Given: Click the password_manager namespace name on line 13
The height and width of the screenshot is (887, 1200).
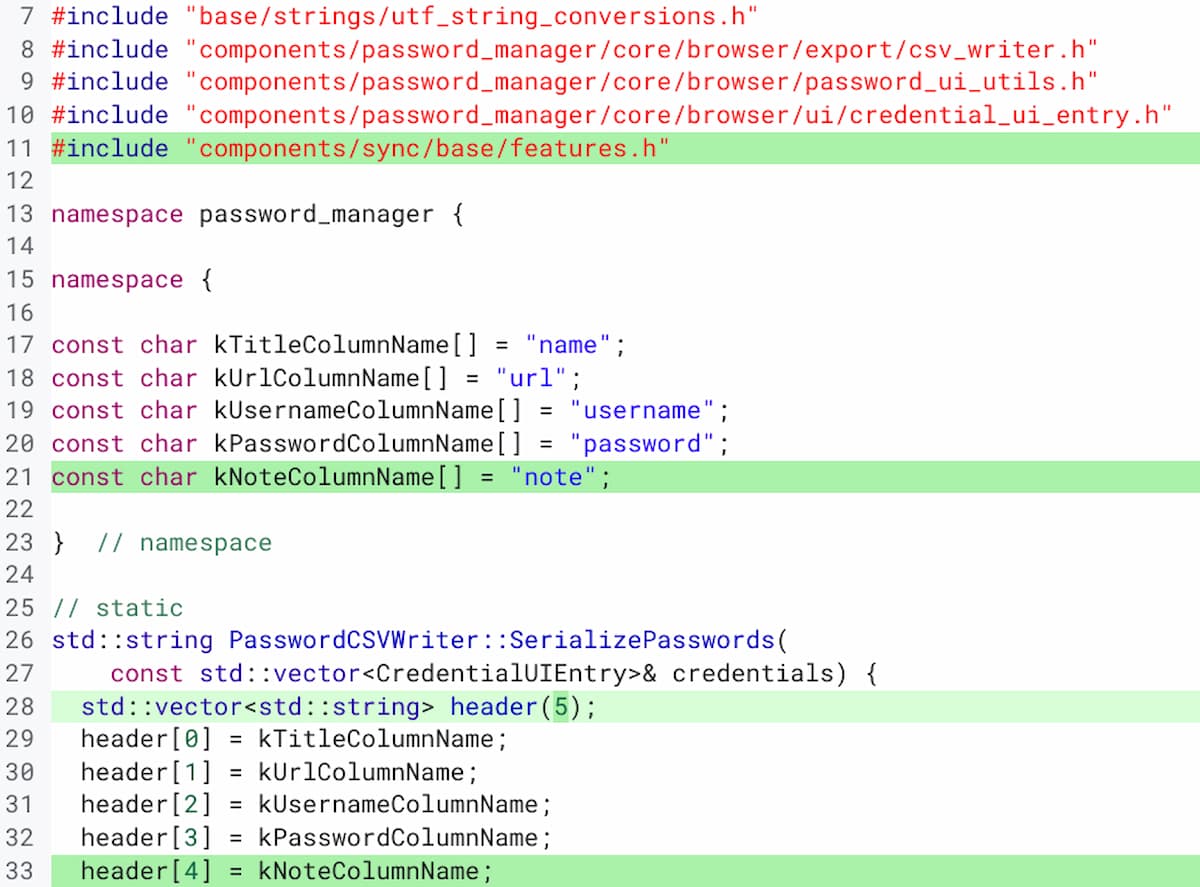Looking at the screenshot, I should click(317, 214).
